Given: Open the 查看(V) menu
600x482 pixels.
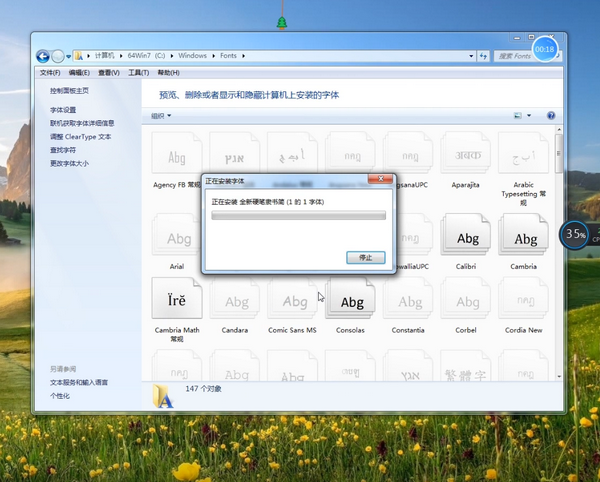Looking at the screenshot, I should 109,73.
